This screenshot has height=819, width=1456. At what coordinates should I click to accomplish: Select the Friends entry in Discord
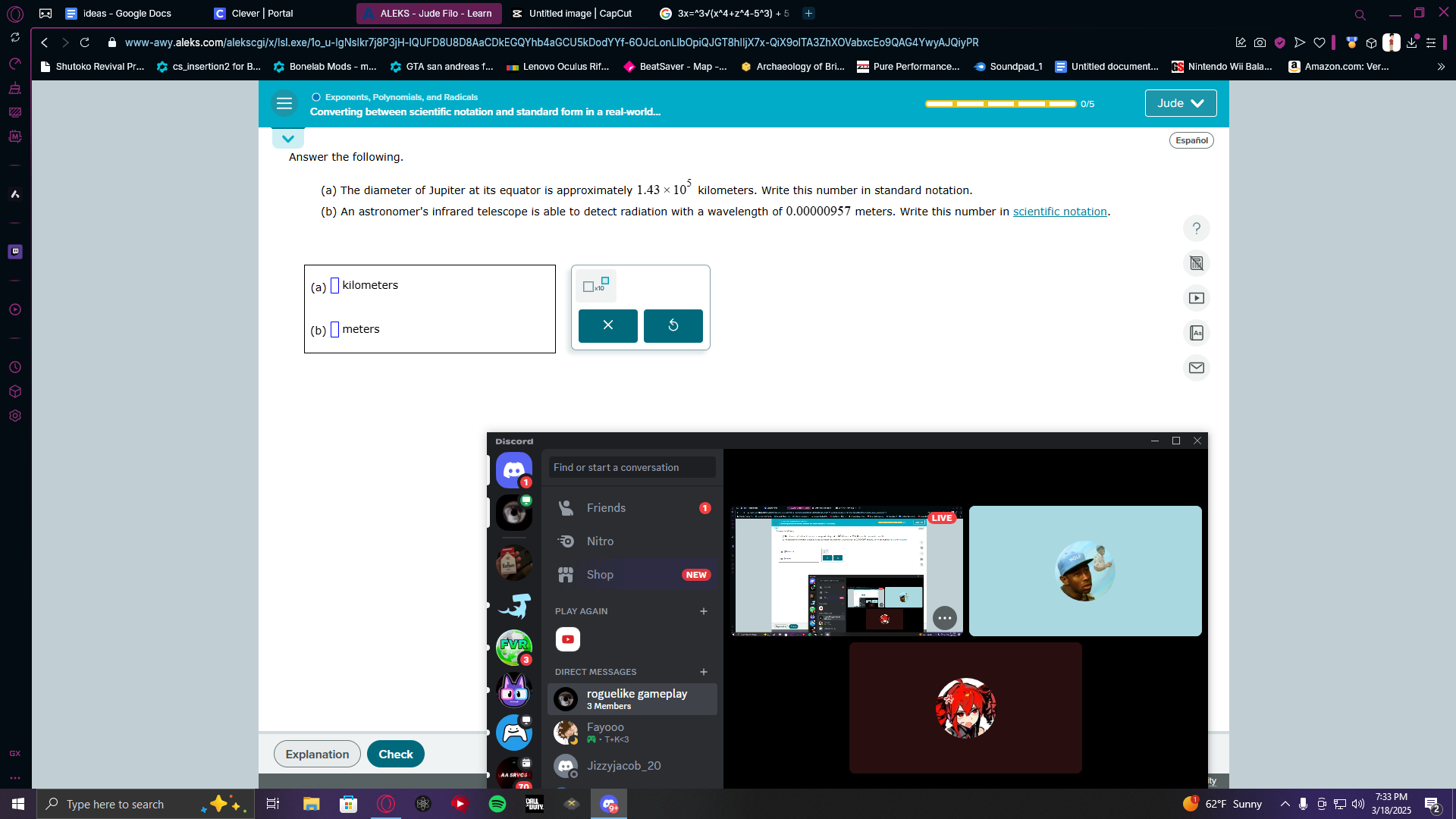pos(632,508)
